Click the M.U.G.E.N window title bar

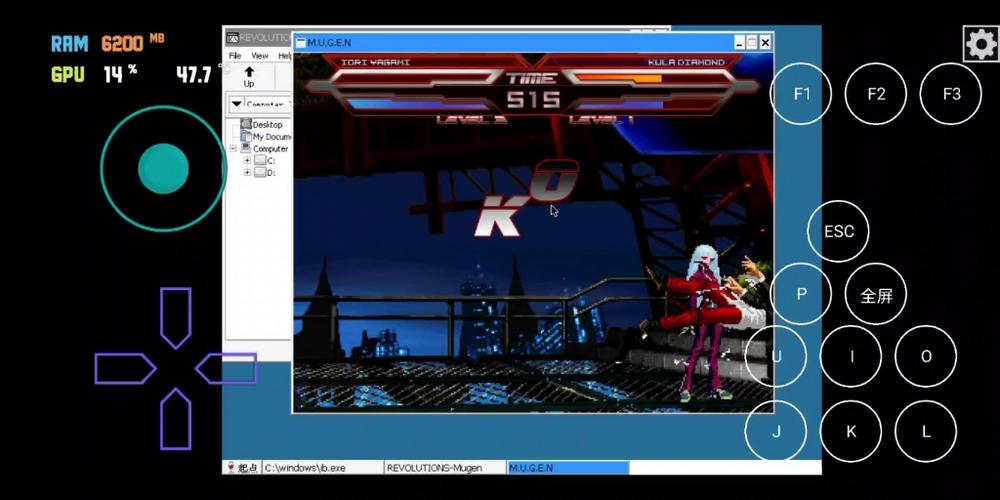(x=533, y=43)
